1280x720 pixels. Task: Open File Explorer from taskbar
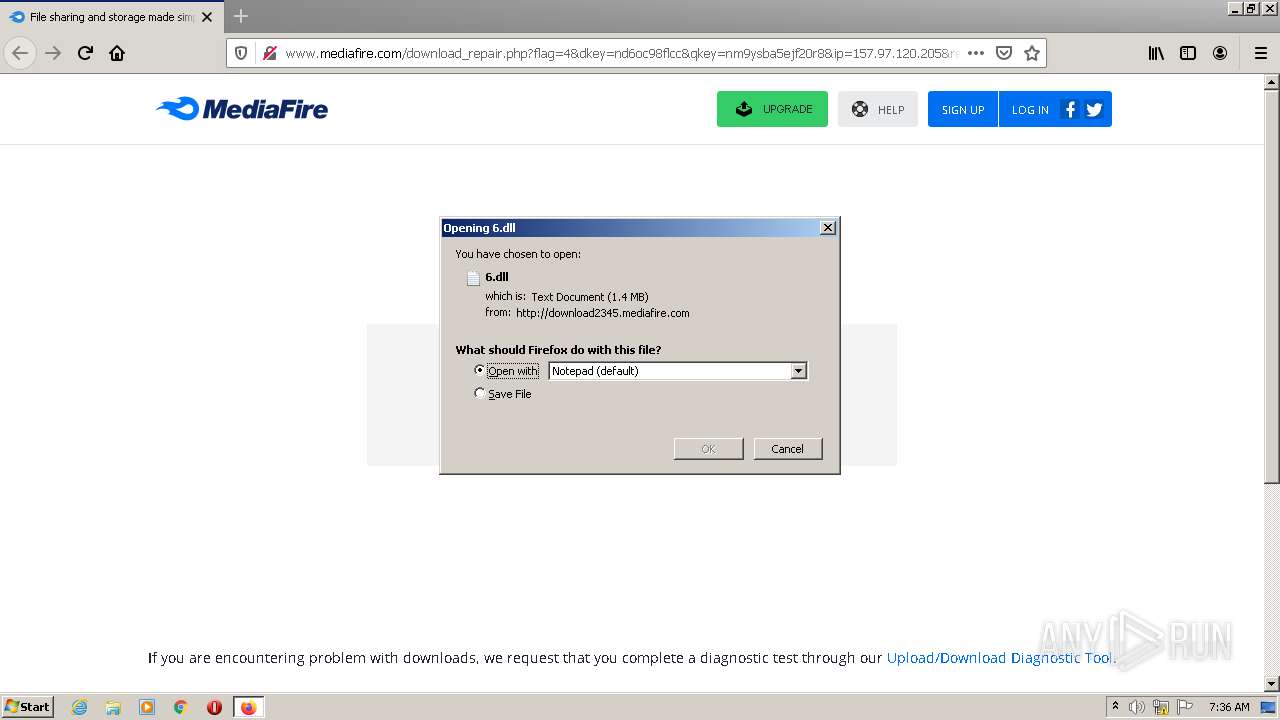pos(113,707)
